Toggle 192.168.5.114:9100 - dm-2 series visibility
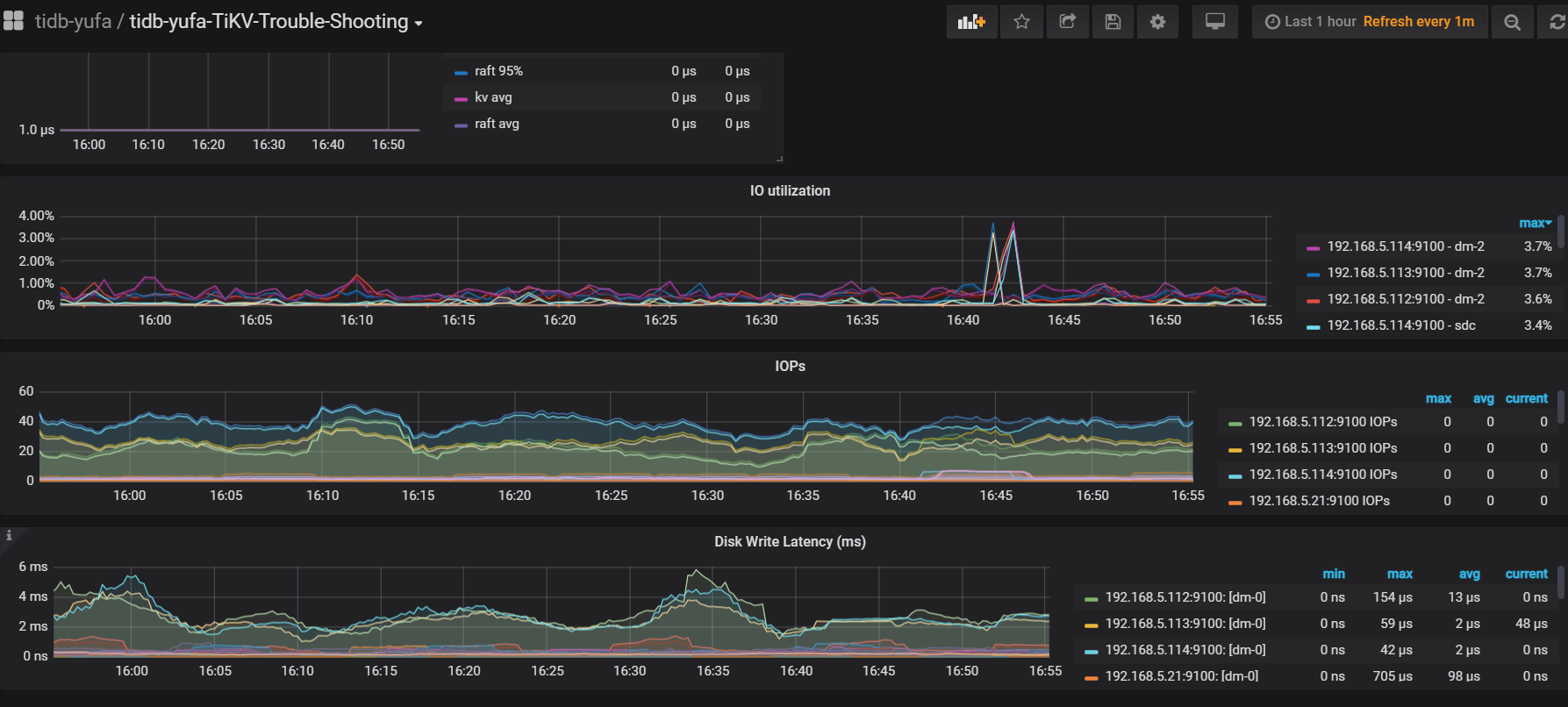The height and width of the screenshot is (707, 1568). (1405, 246)
